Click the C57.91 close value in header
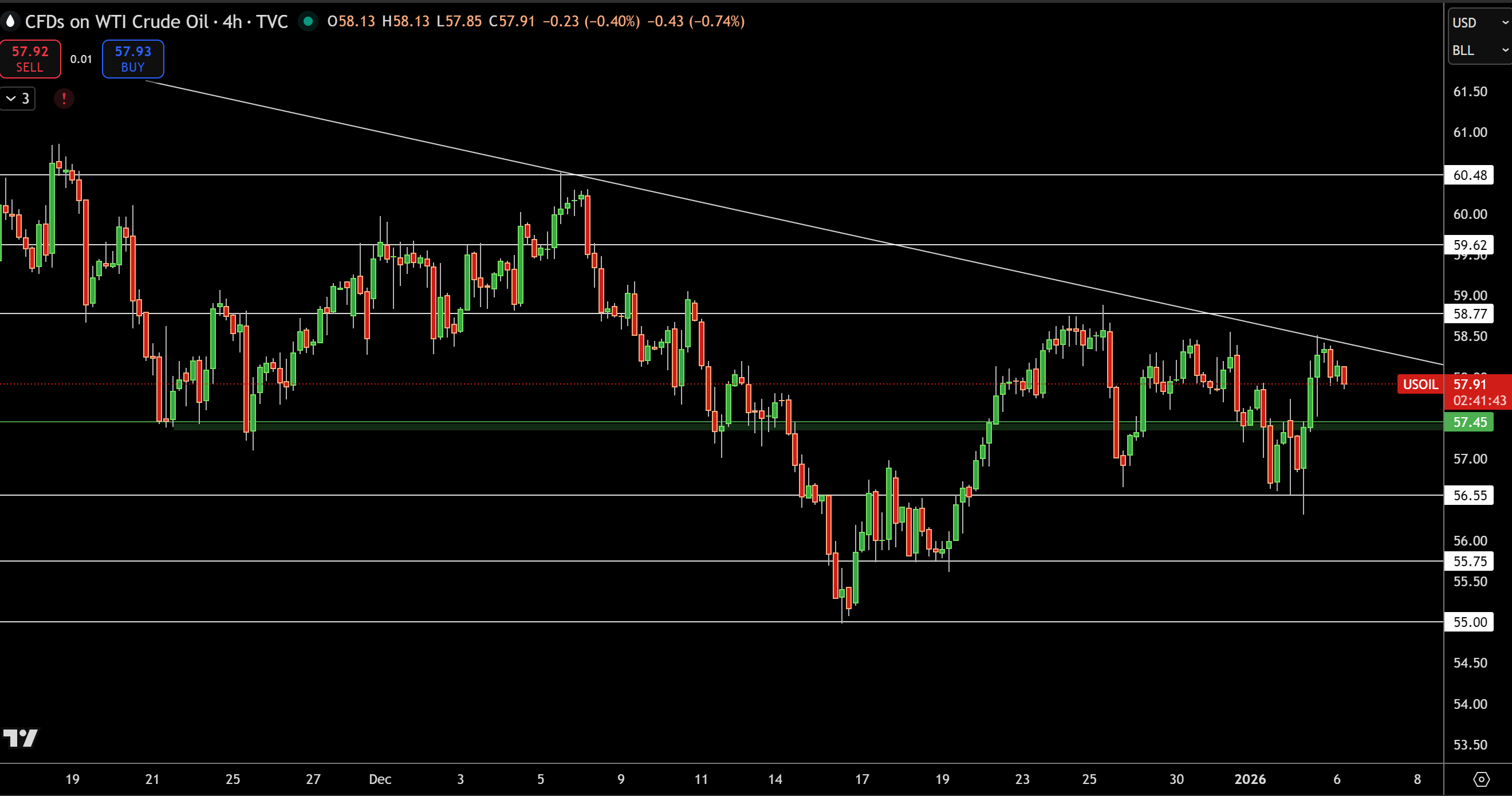1512x796 pixels. click(x=512, y=22)
